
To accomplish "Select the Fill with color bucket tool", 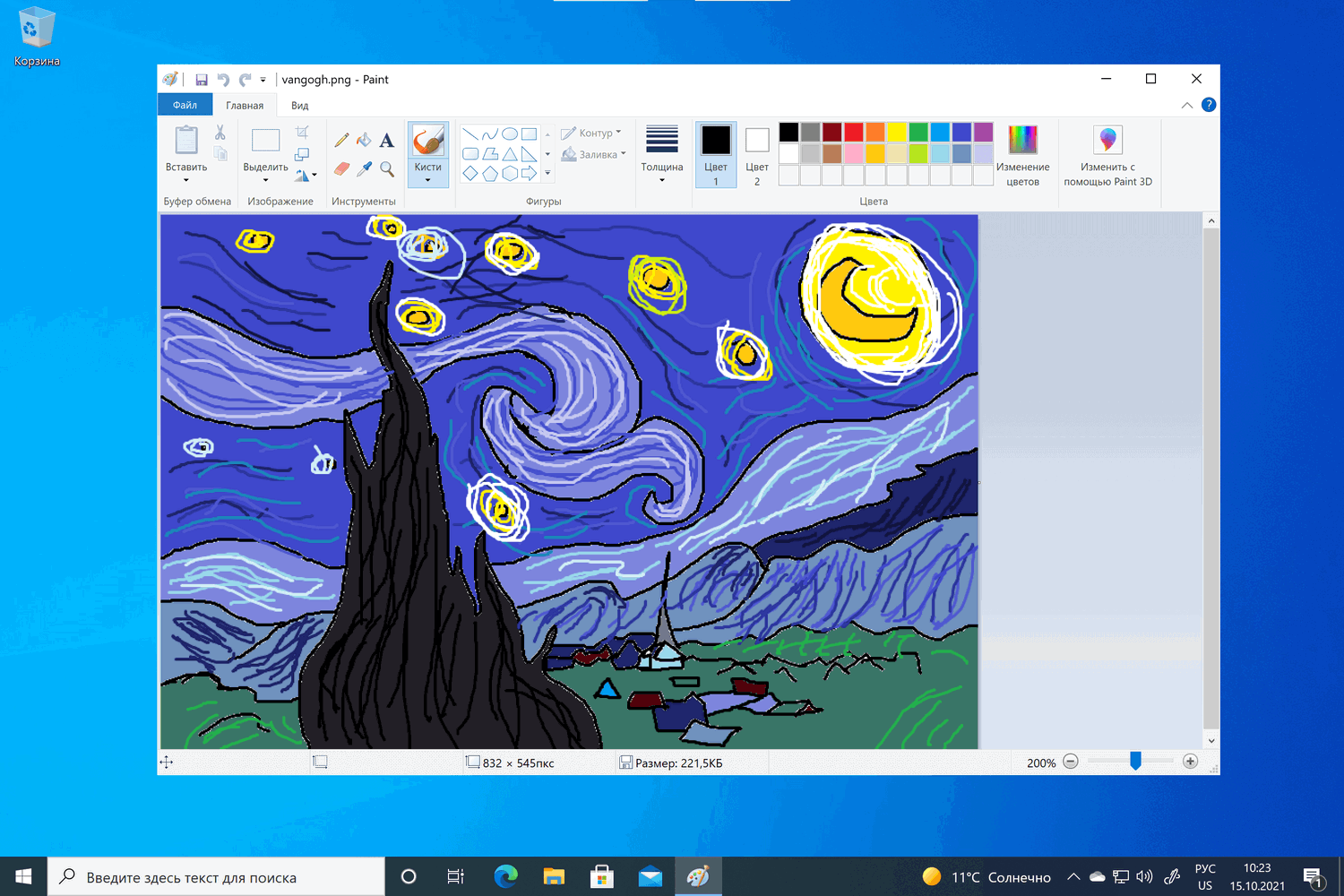I will [x=364, y=140].
